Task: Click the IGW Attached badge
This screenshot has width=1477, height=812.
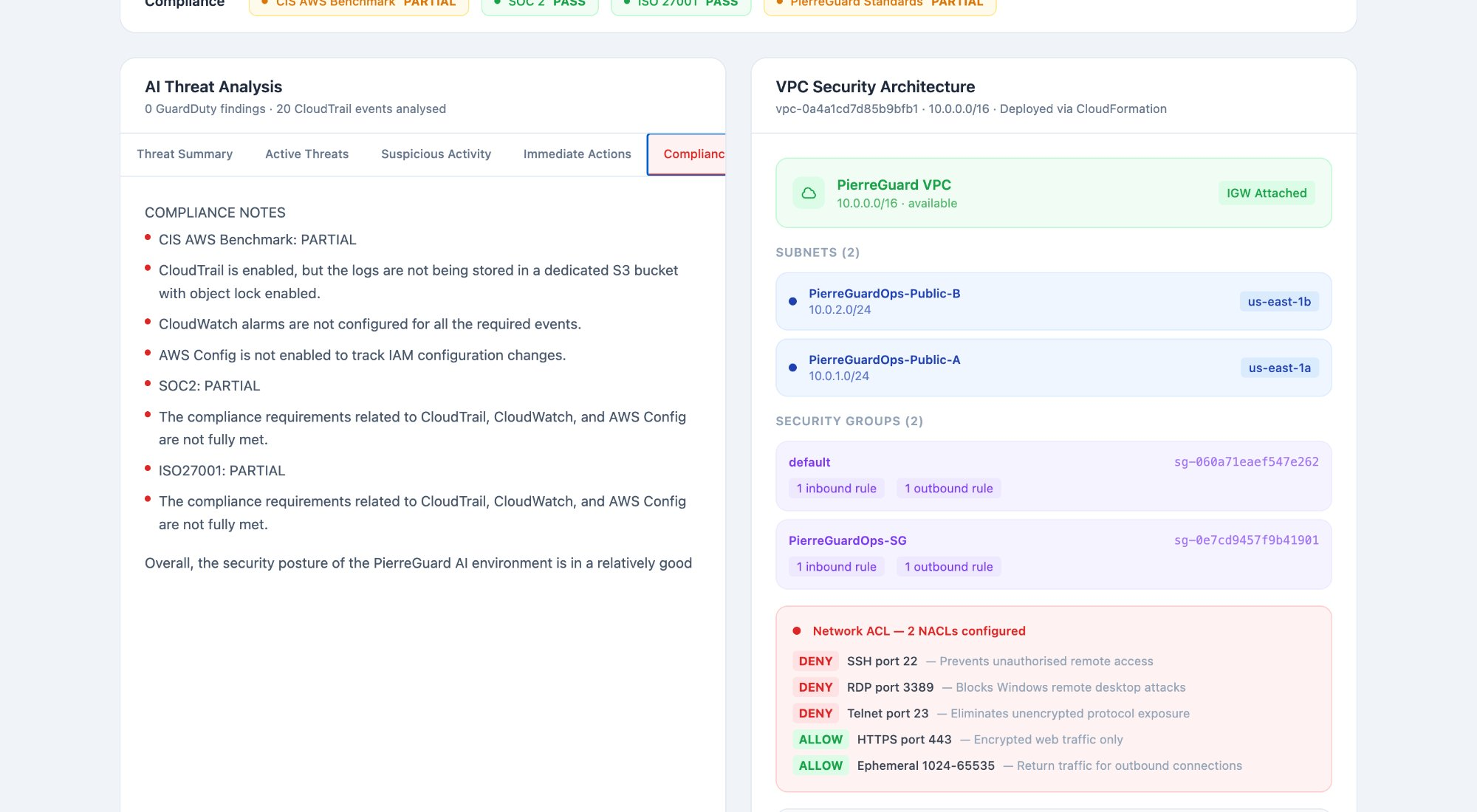Action: (x=1266, y=193)
